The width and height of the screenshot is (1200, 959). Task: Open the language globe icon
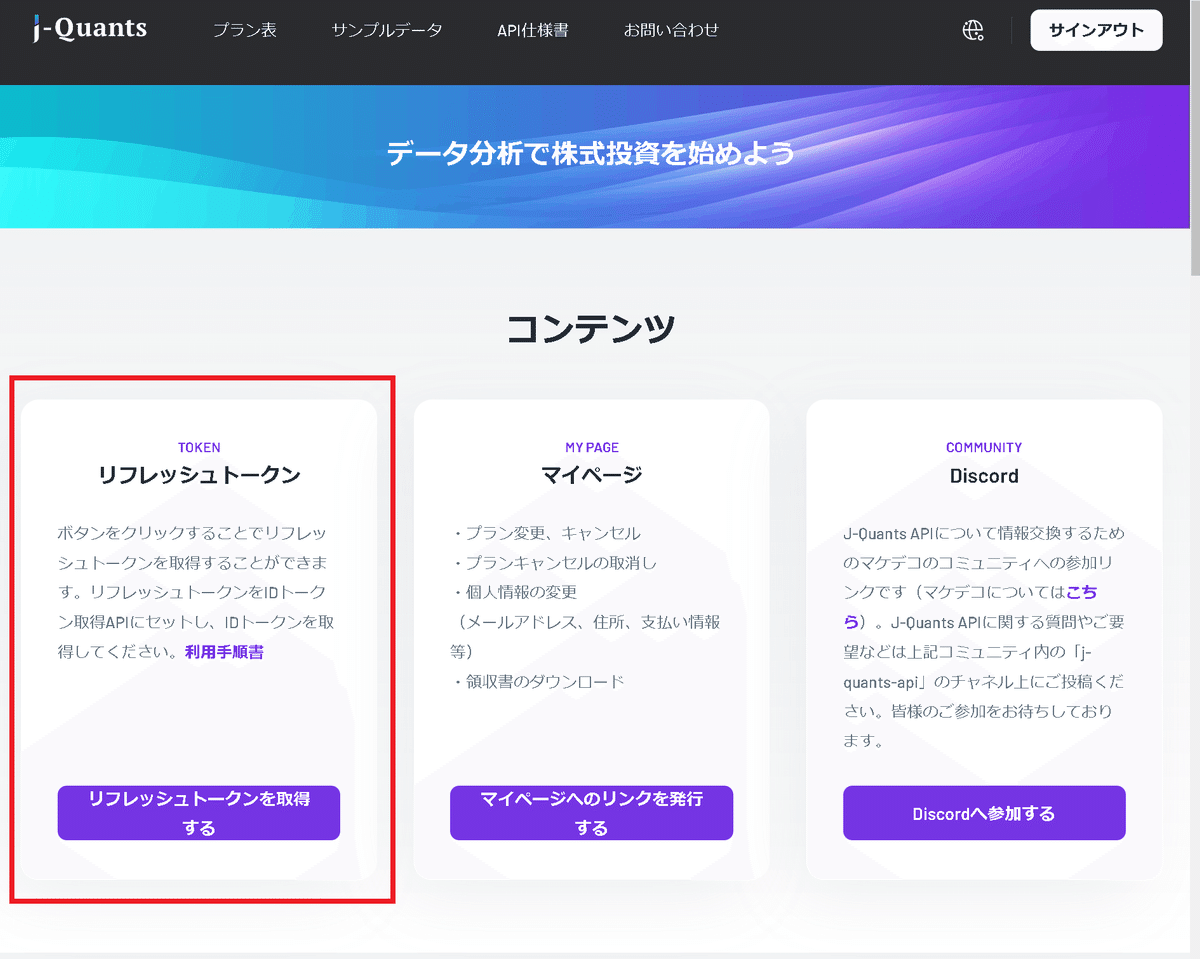tap(973, 30)
